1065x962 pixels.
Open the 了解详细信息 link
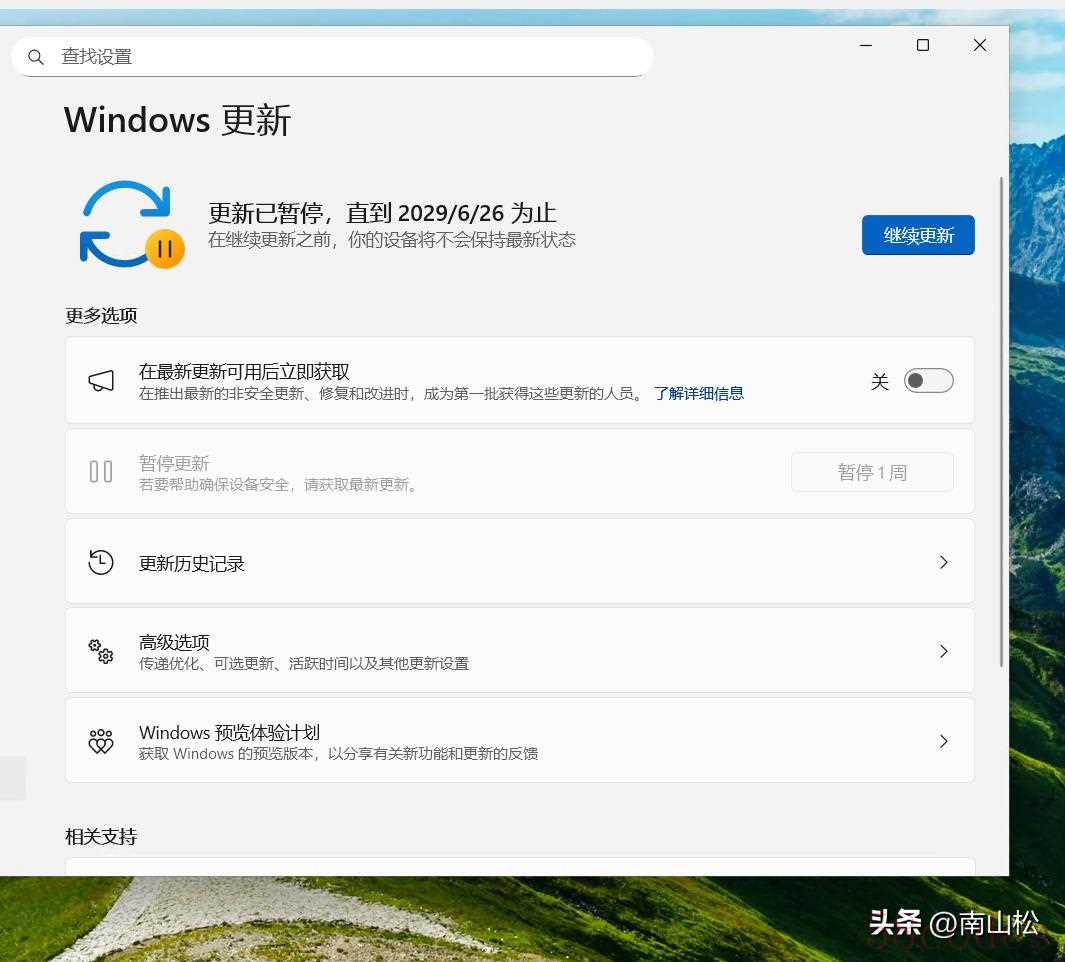click(x=698, y=393)
